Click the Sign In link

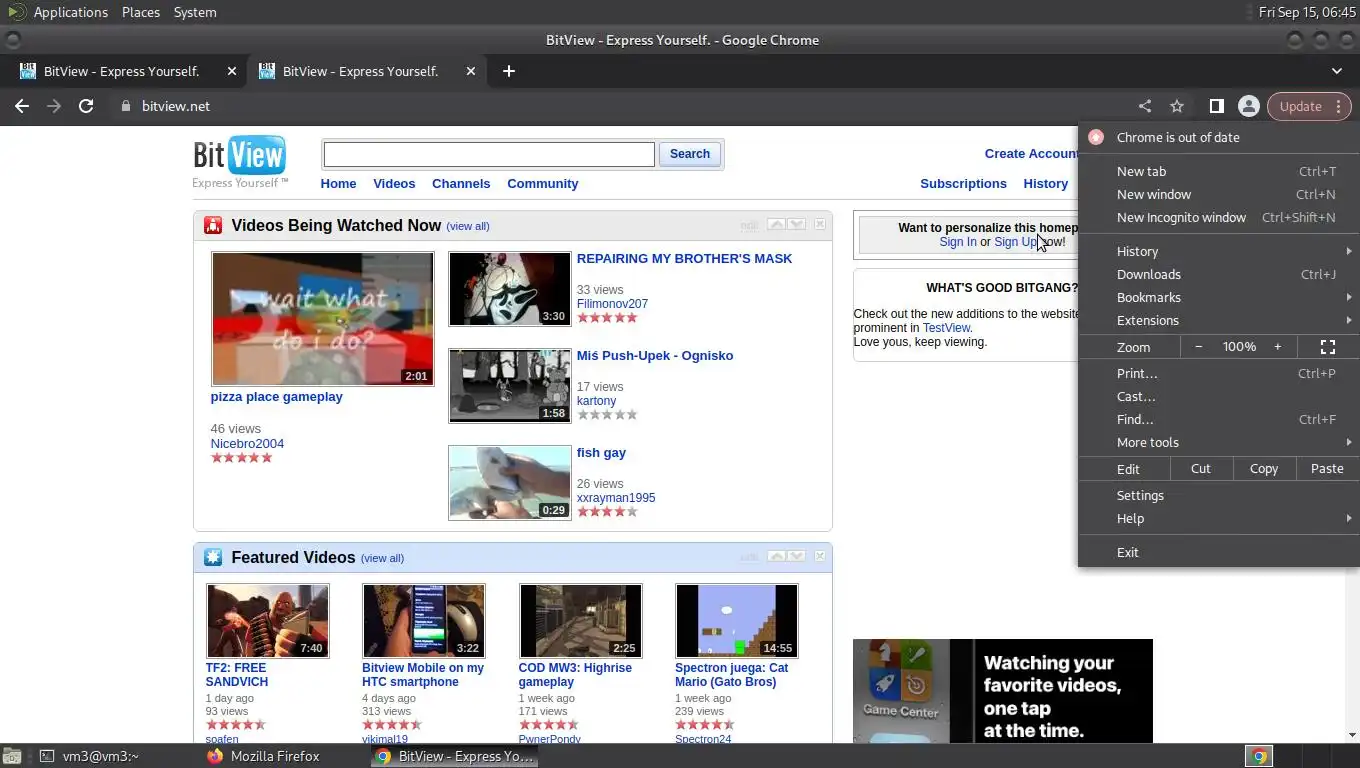[958, 242]
